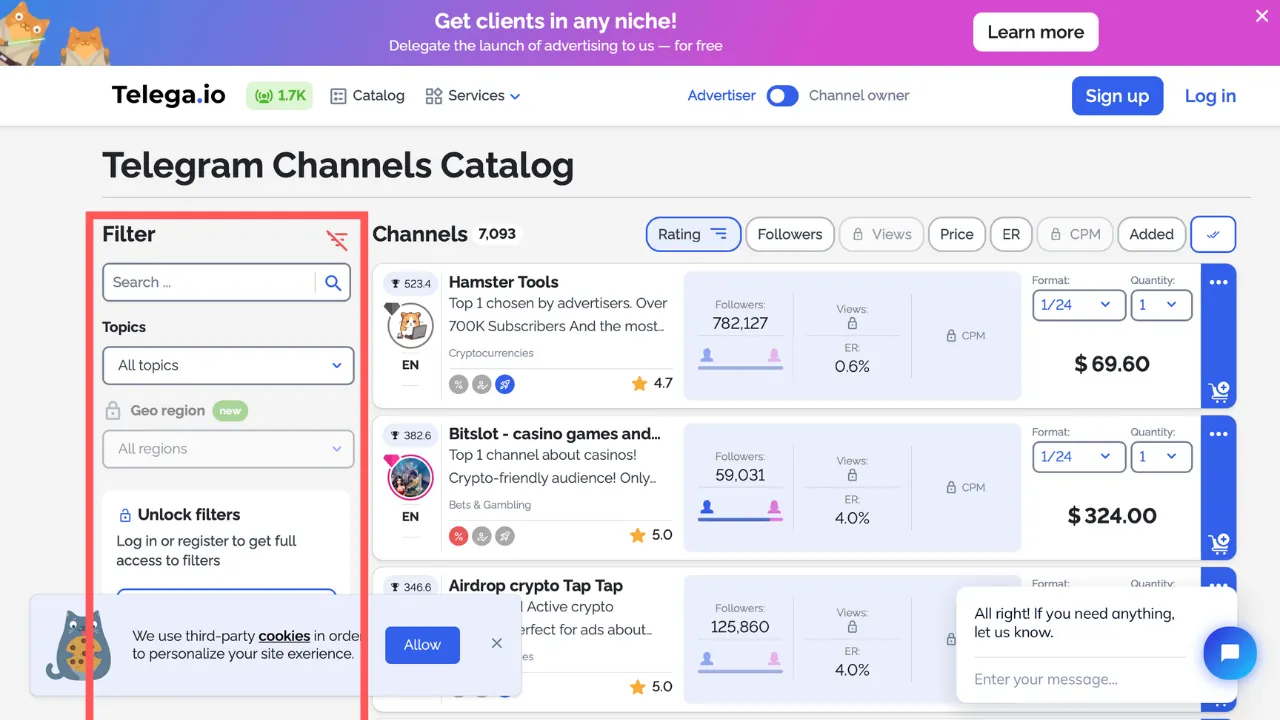Sort channels by locked Views
This screenshot has width=1280, height=720.
point(881,234)
